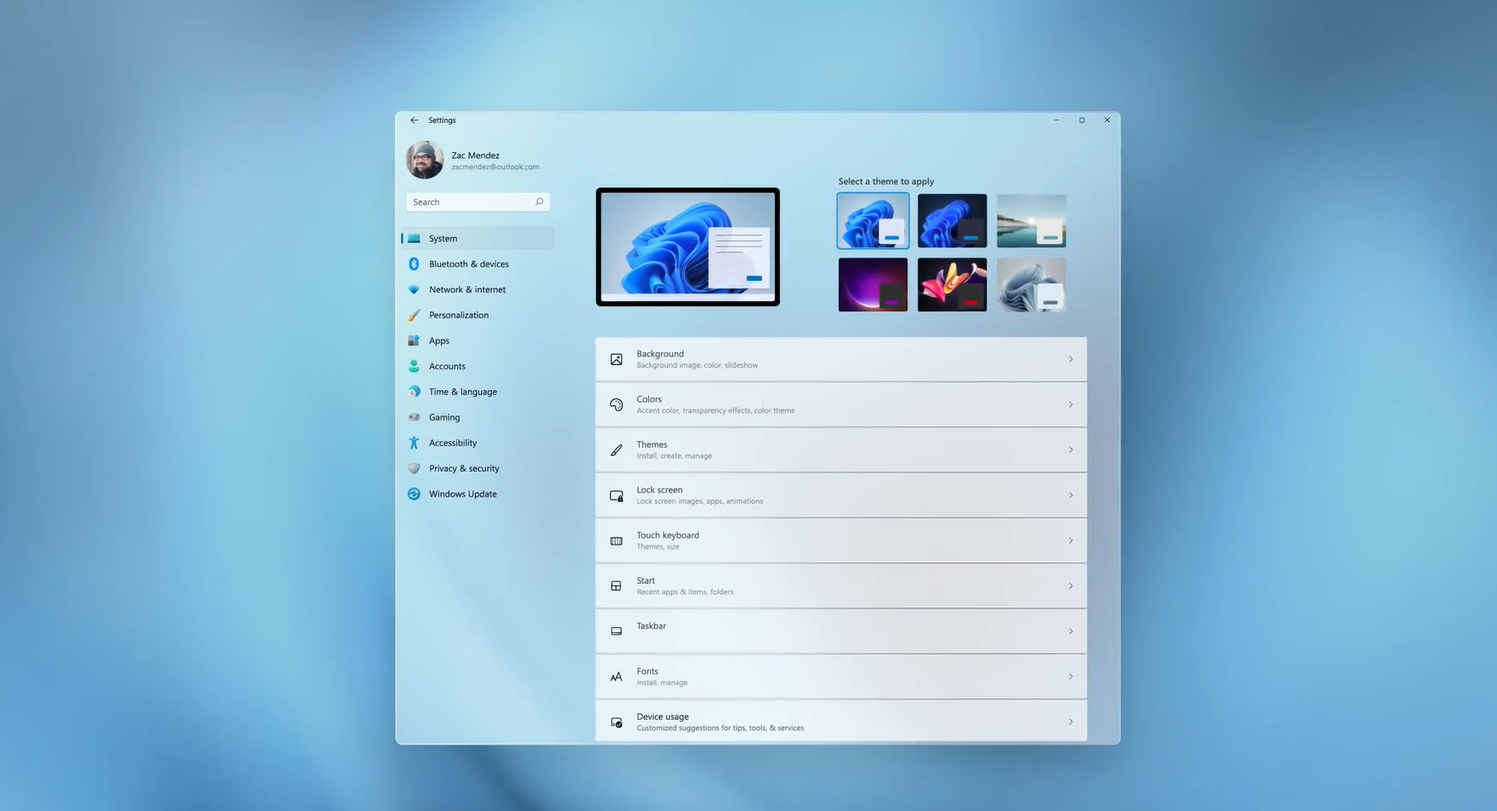Open the Start settings row

(x=841, y=586)
